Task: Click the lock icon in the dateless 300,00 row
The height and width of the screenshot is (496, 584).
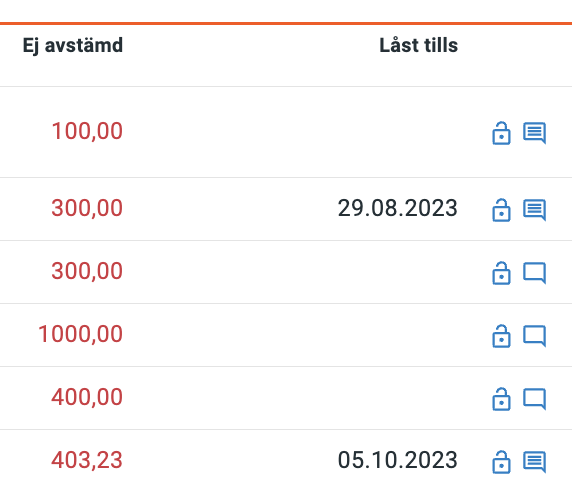Action: 501,273
